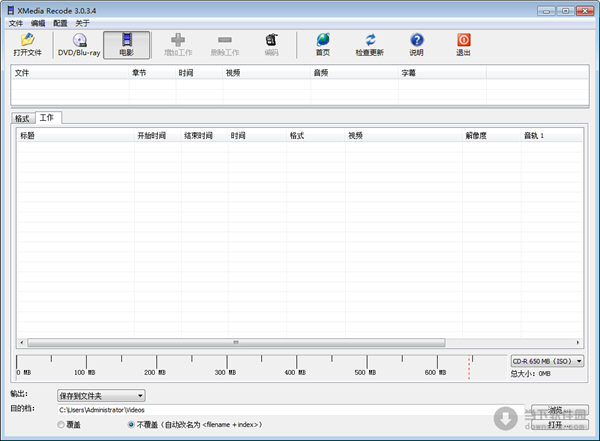
Task: Click the Add Job (增加工作) plus icon
Action: (178, 44)
